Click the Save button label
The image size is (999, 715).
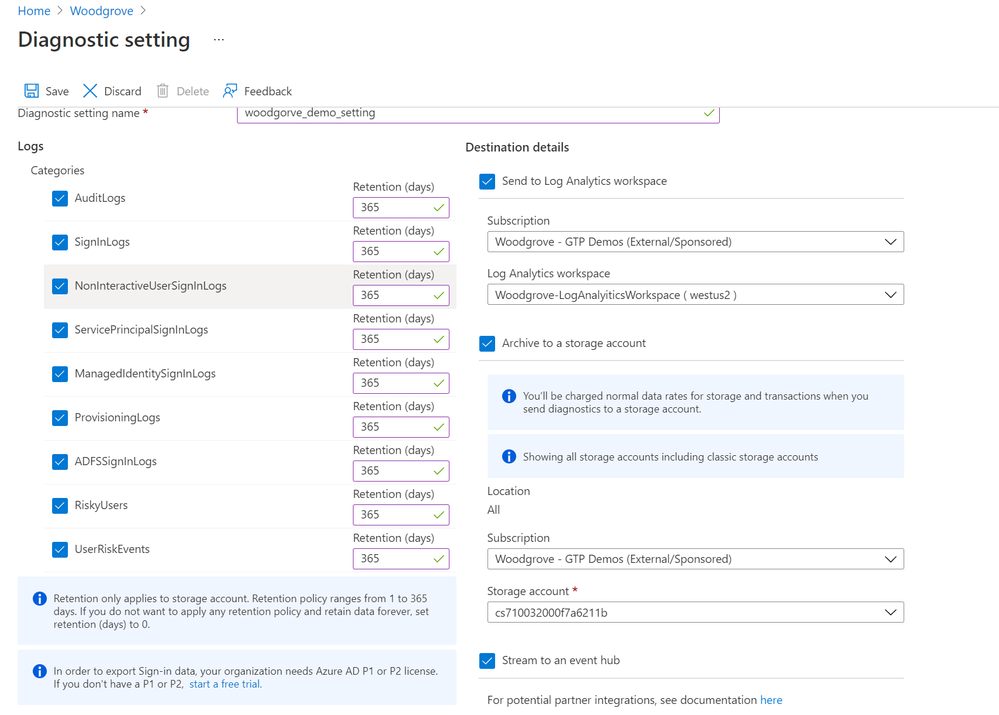[57, 91]
